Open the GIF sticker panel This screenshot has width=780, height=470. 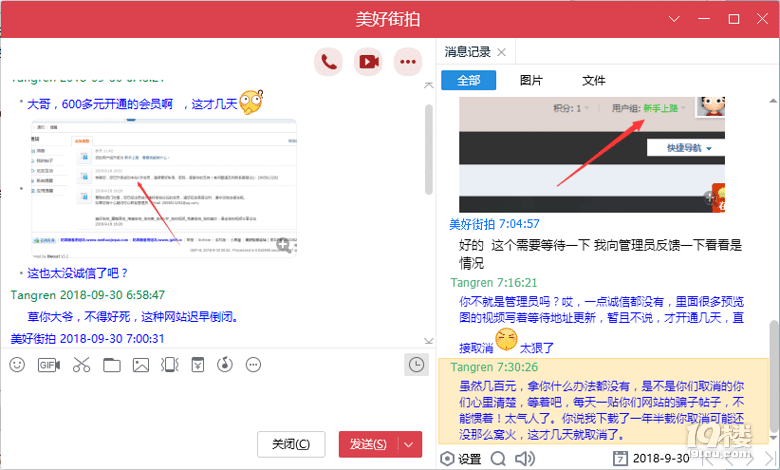click(x=48, y=365)
